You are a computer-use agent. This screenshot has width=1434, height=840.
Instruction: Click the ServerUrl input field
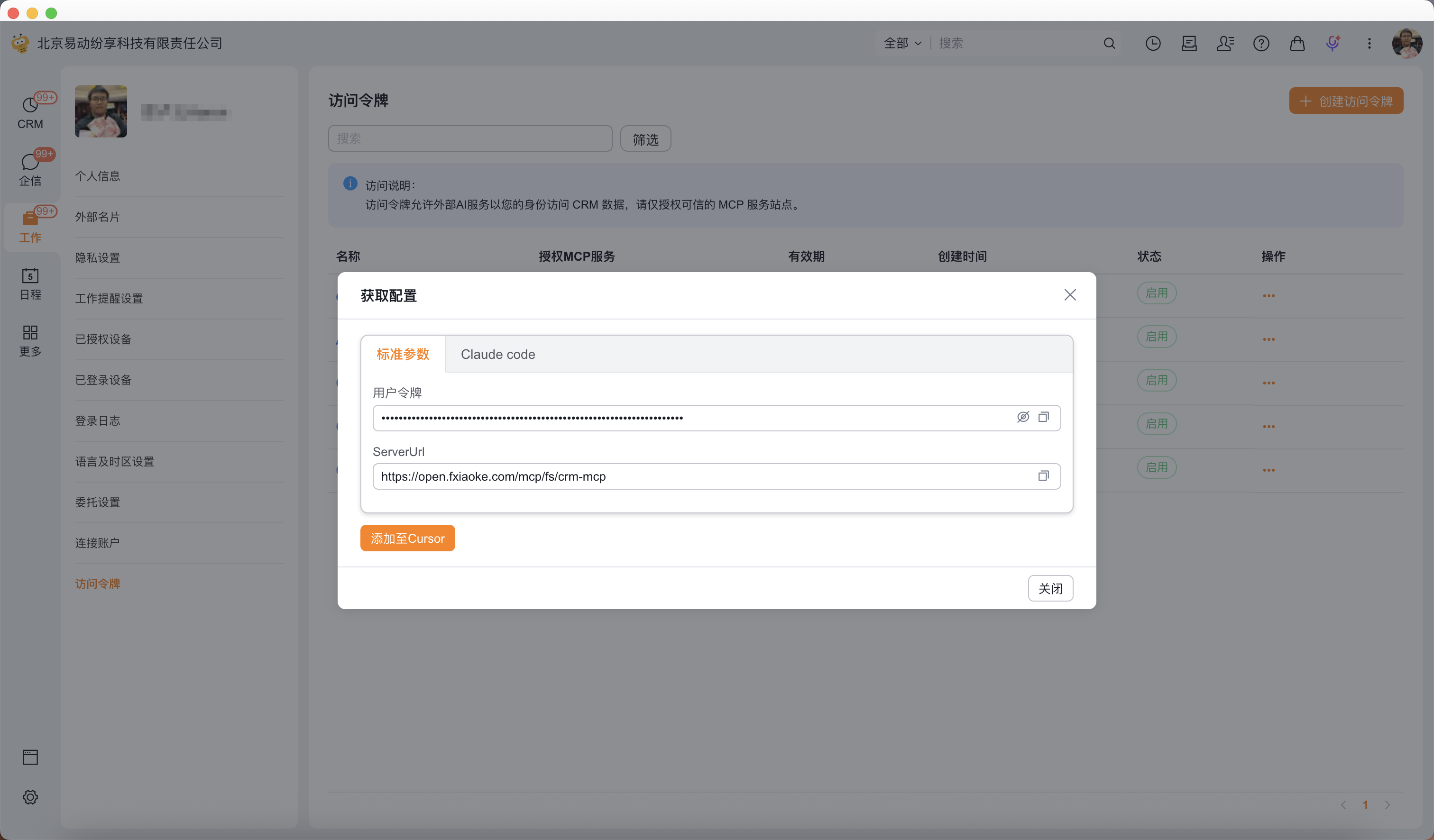pyautogui.click(x=700, y=476)
